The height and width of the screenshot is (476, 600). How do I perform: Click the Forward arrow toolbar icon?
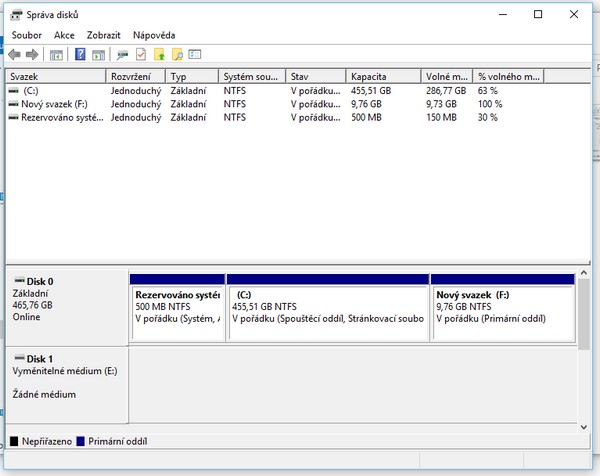tap(33, 54)
